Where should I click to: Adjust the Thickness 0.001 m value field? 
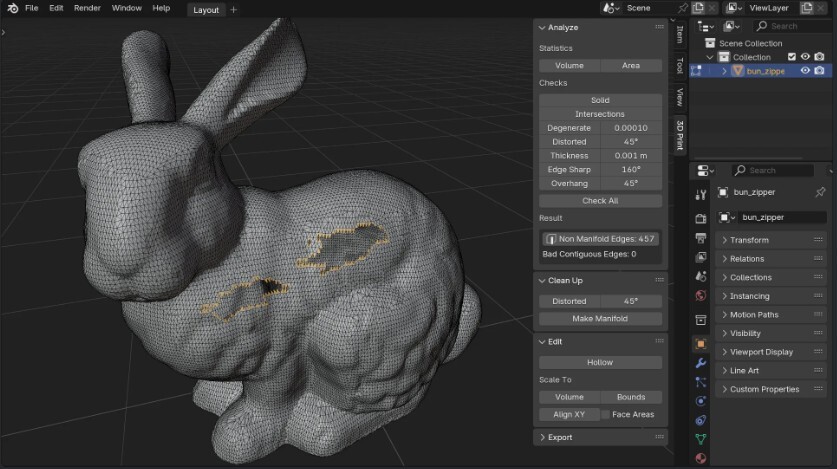coord(631,156)
